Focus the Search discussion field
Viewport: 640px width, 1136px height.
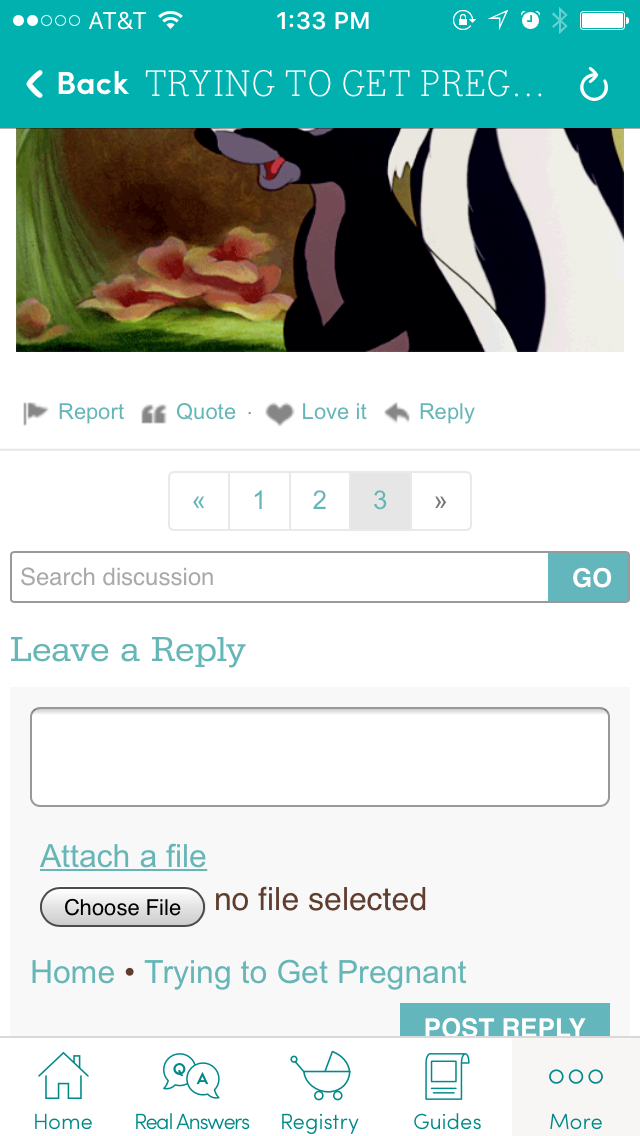pyautogui.click(x=279, y=577)
